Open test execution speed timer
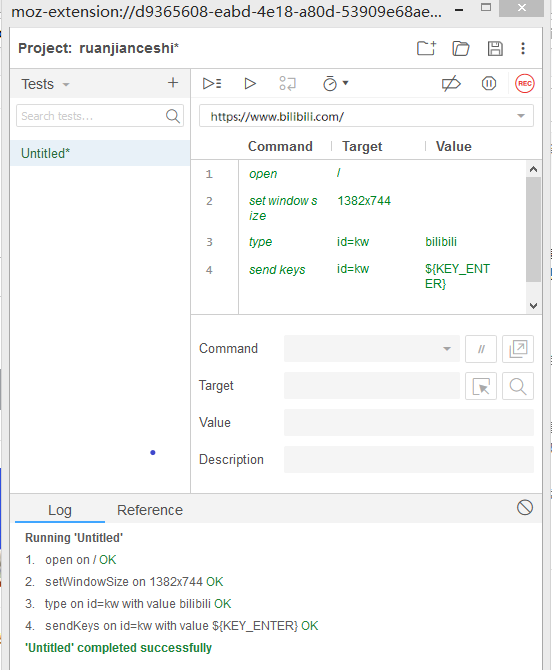Image resolution: width=552 pixels, height=670 pixels. [335, 83]
